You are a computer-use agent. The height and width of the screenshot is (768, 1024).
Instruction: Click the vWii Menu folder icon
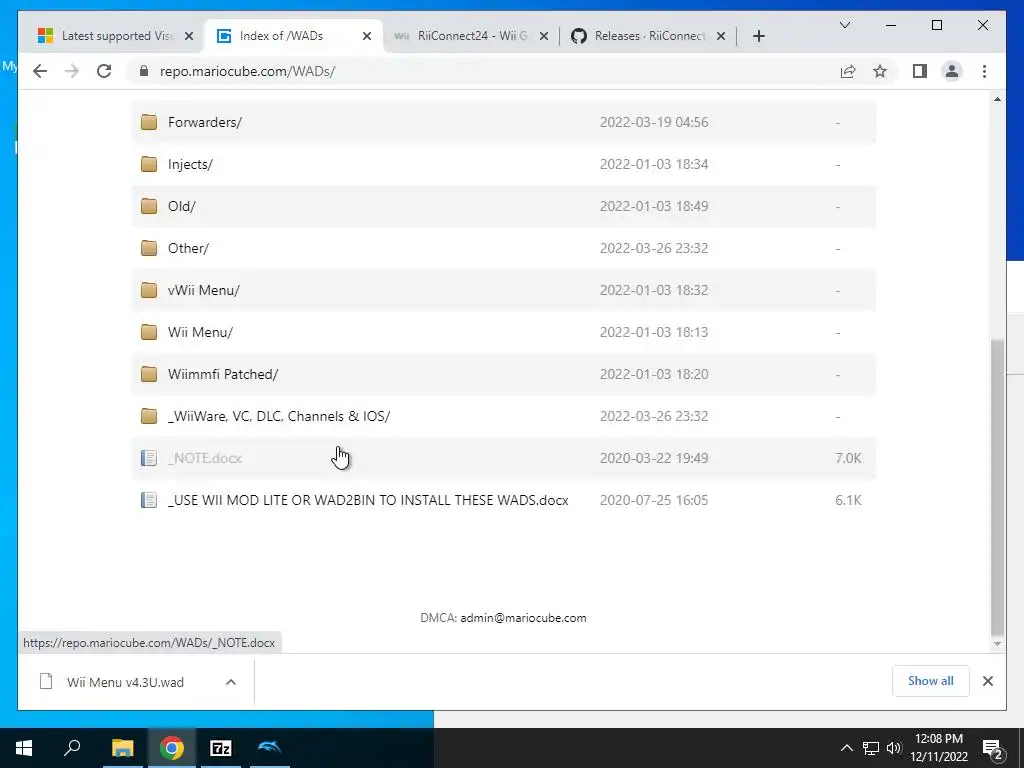[x=149, y=290]
